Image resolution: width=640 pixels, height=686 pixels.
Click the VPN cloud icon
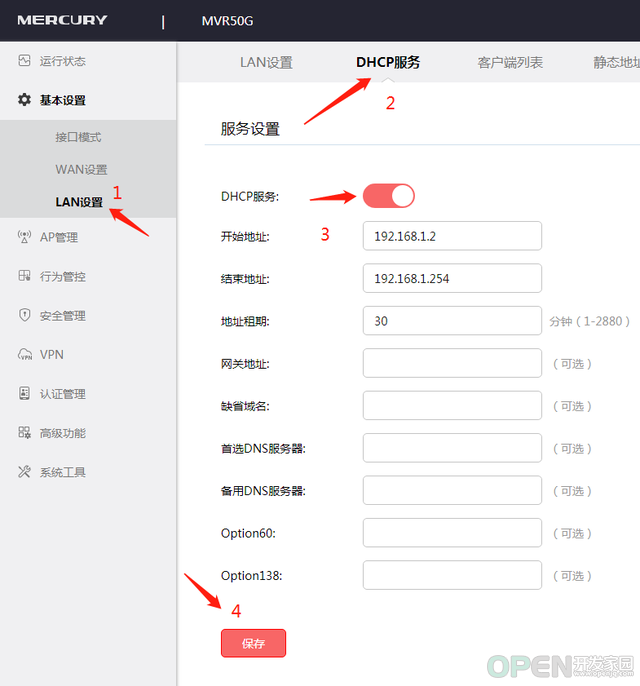tap(24, 354)
